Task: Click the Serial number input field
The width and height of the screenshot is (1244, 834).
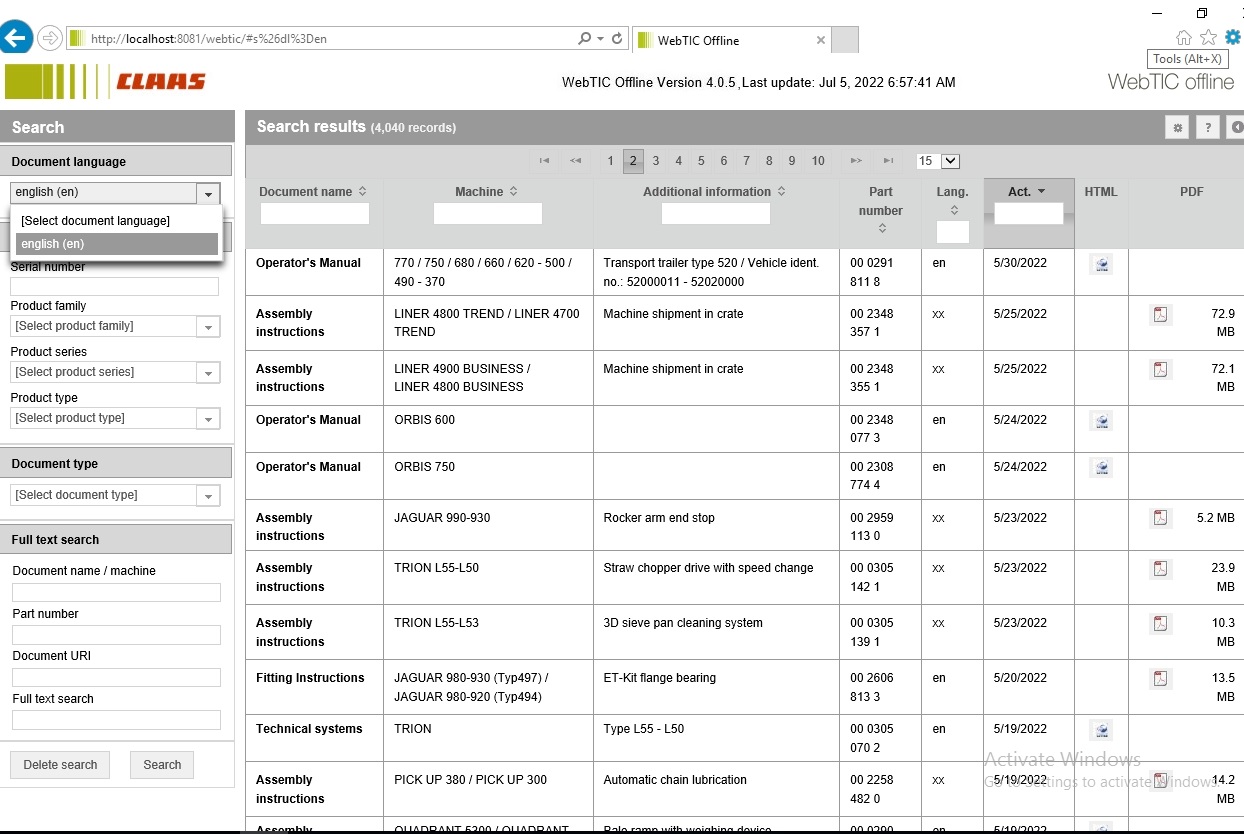Action: pos(114,286)
